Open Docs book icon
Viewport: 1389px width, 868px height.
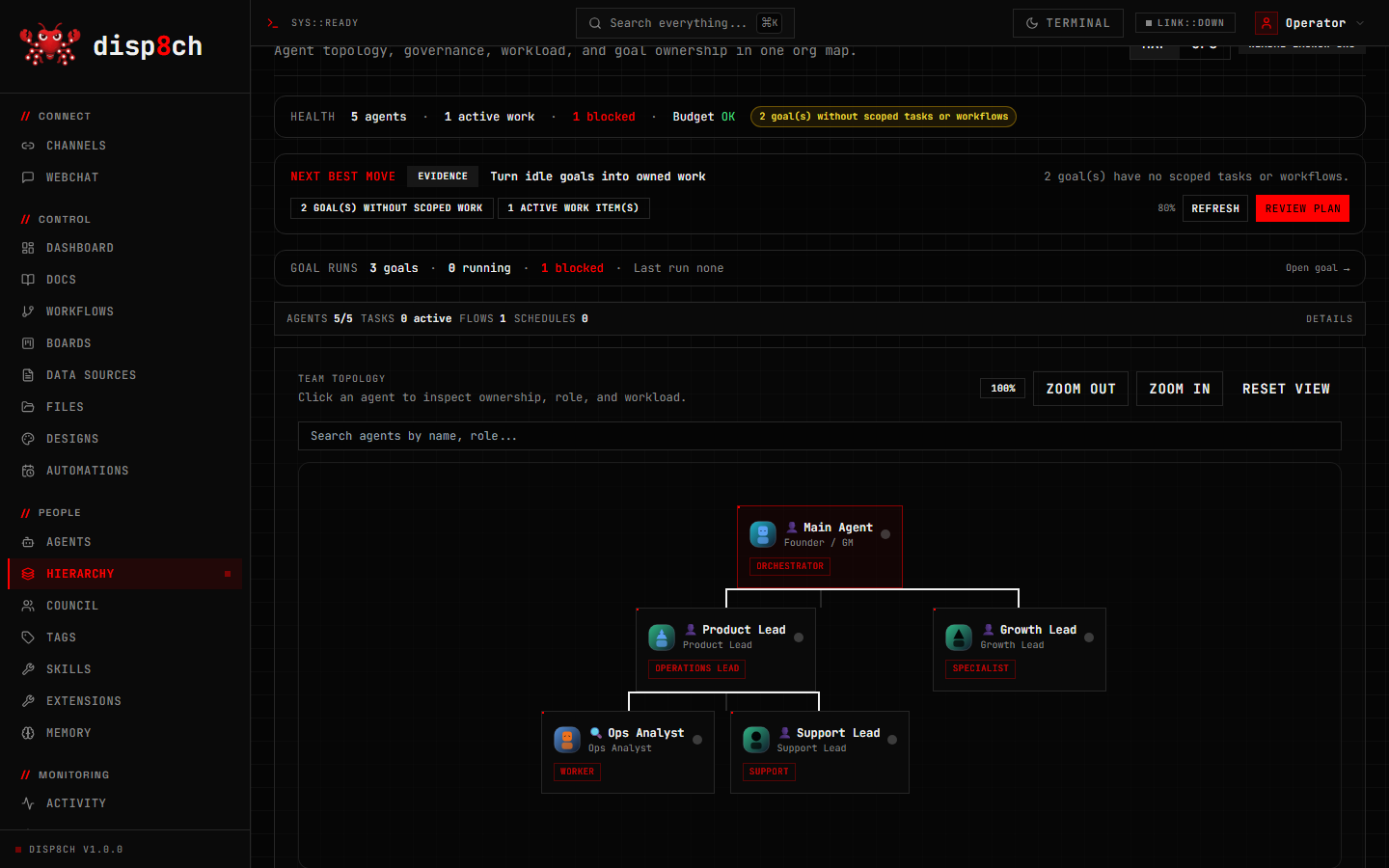tap(28, 280)
